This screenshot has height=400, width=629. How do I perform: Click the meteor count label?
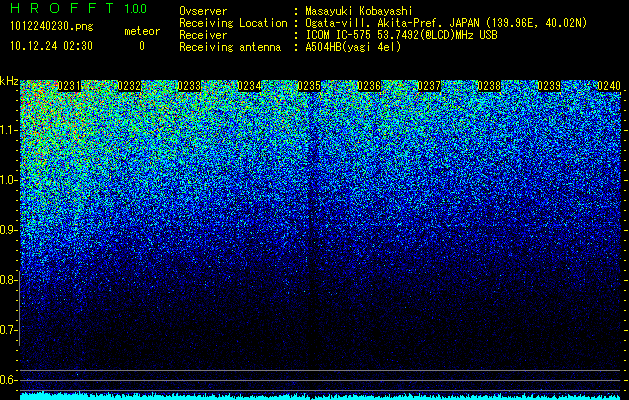142,31
